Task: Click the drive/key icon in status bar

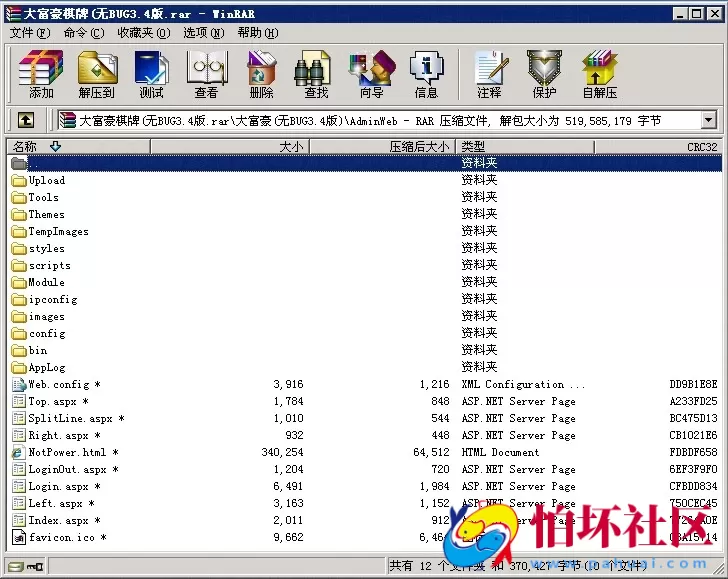Action: tap(26, 566)
